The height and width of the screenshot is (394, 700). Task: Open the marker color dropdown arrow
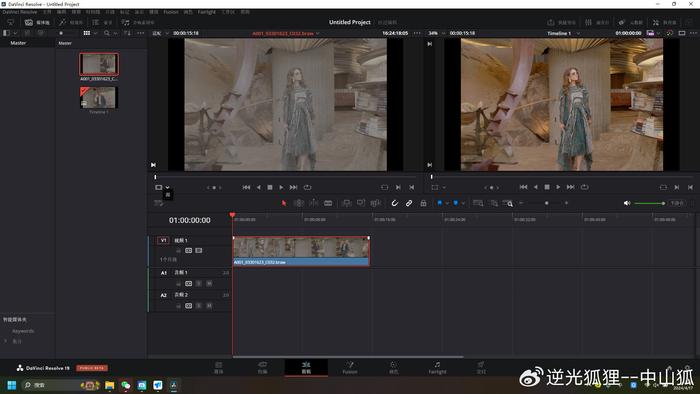[x=463, y=203]
